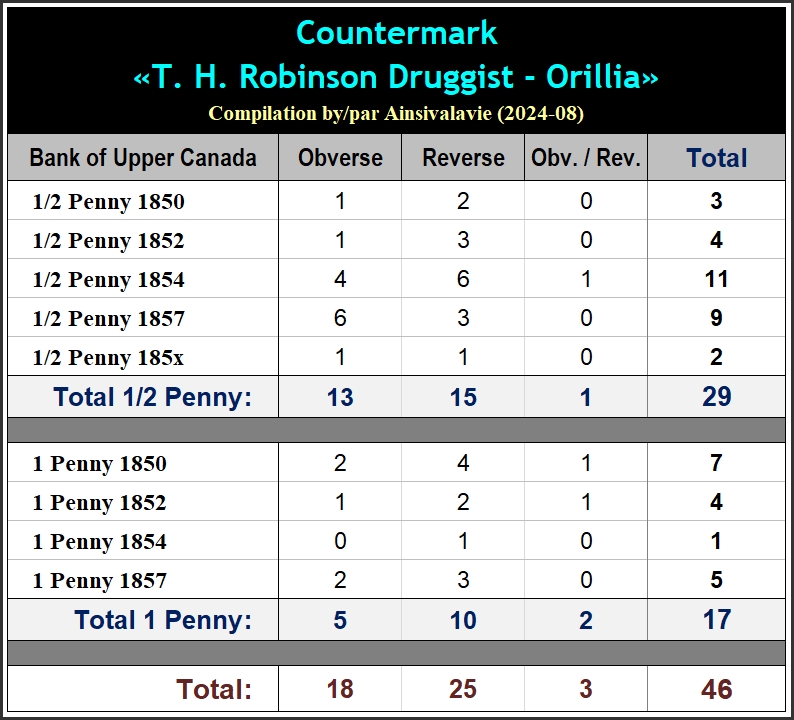Click the 'Reverse' column header

coord(463,157)
